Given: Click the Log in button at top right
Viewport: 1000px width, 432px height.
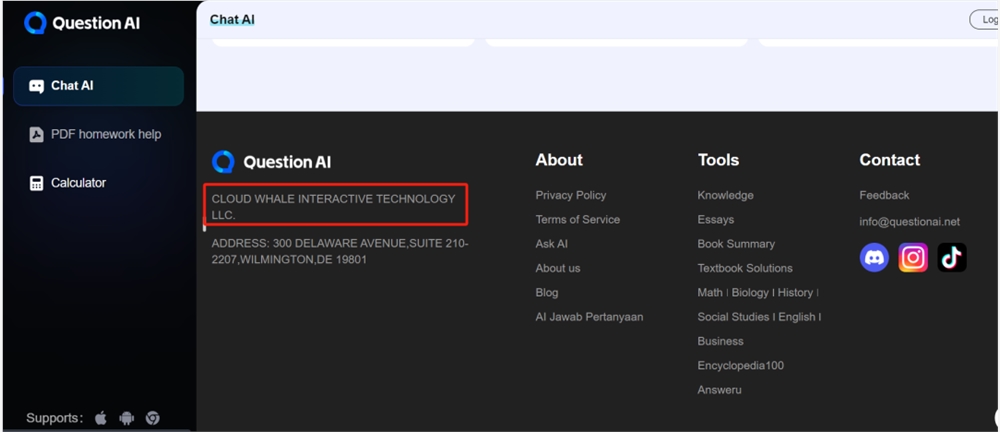Looking at the screenshot, I should coord(986,20).
